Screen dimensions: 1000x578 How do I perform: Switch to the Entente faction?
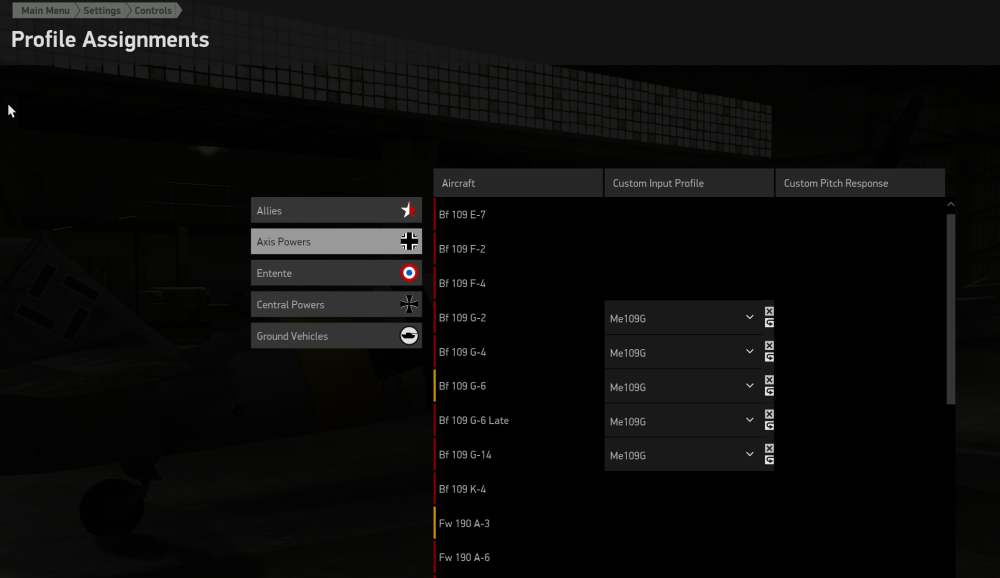tap(336, 272)
